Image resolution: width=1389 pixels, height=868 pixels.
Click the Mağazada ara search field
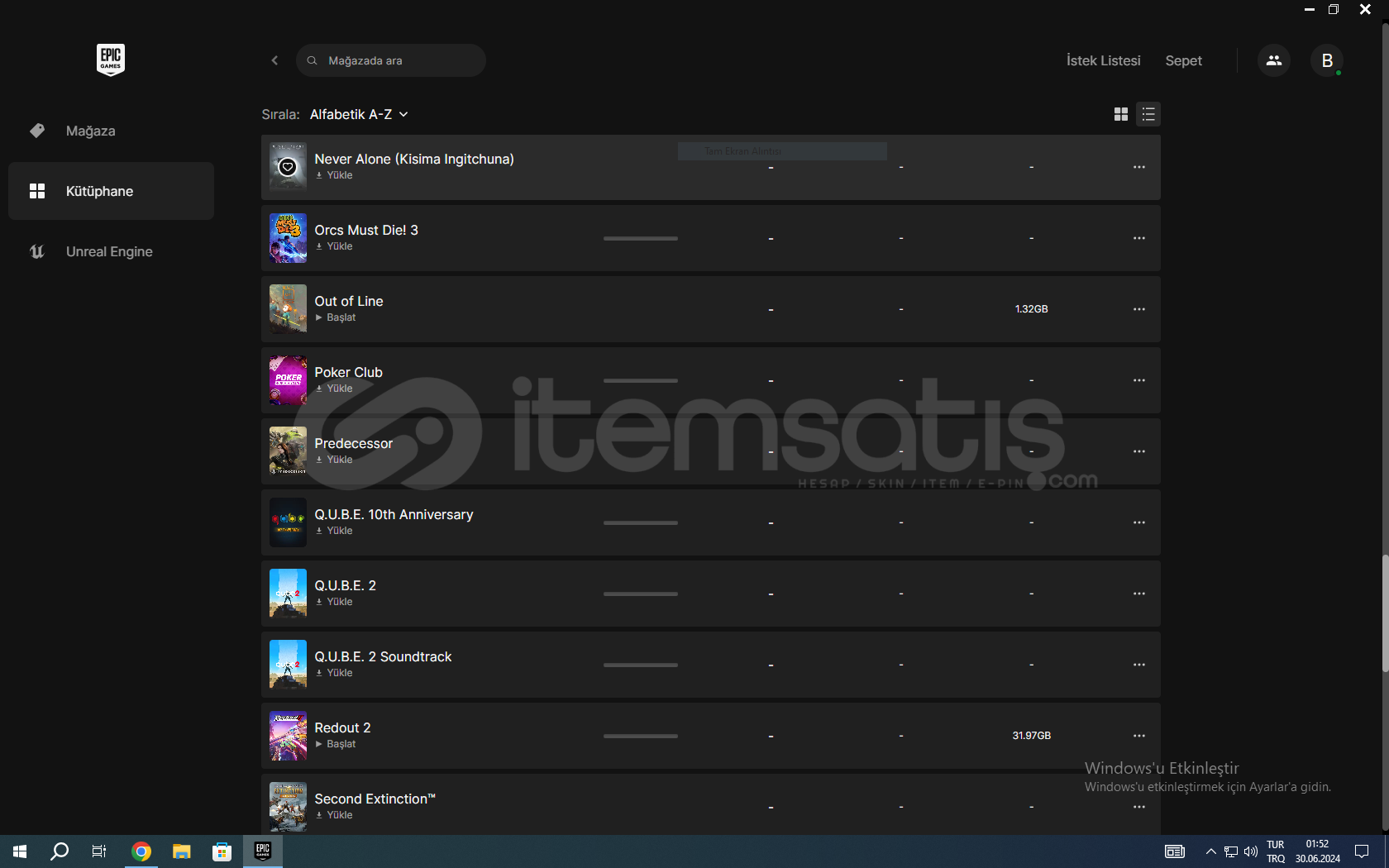pos(391,60)
